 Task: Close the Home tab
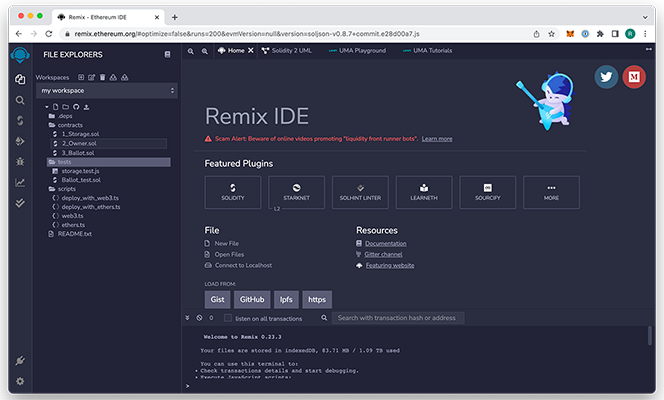251,50
